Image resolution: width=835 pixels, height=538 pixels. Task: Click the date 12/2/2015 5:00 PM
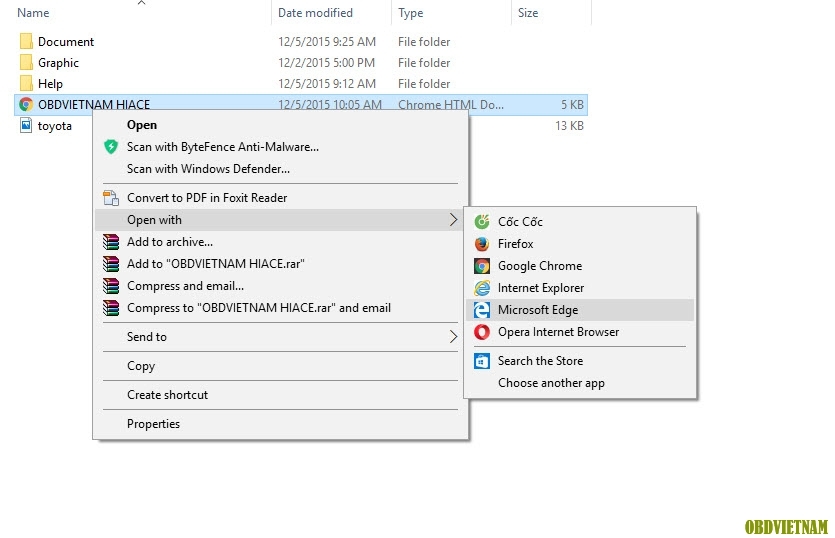(326, 63)
